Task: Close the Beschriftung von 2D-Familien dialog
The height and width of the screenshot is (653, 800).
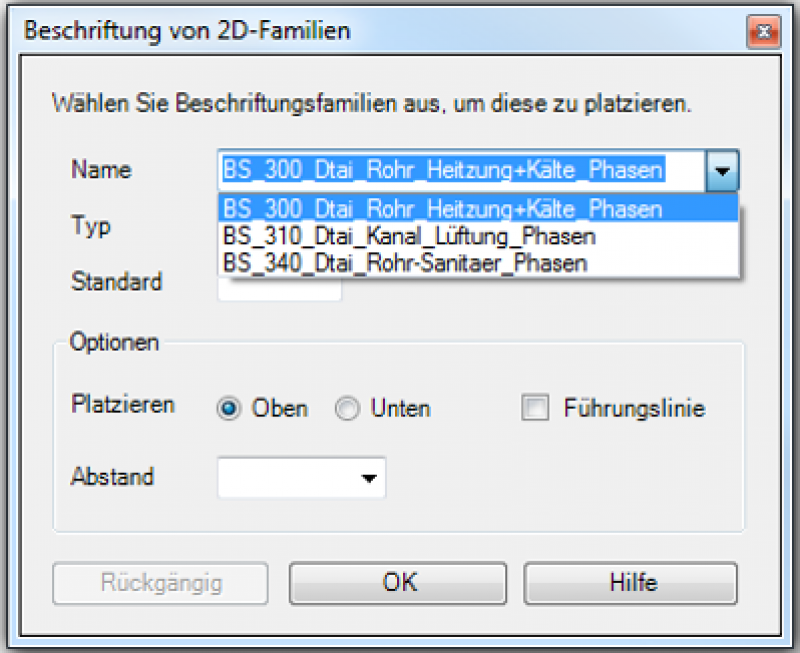Action: click(x=763, y=30)
